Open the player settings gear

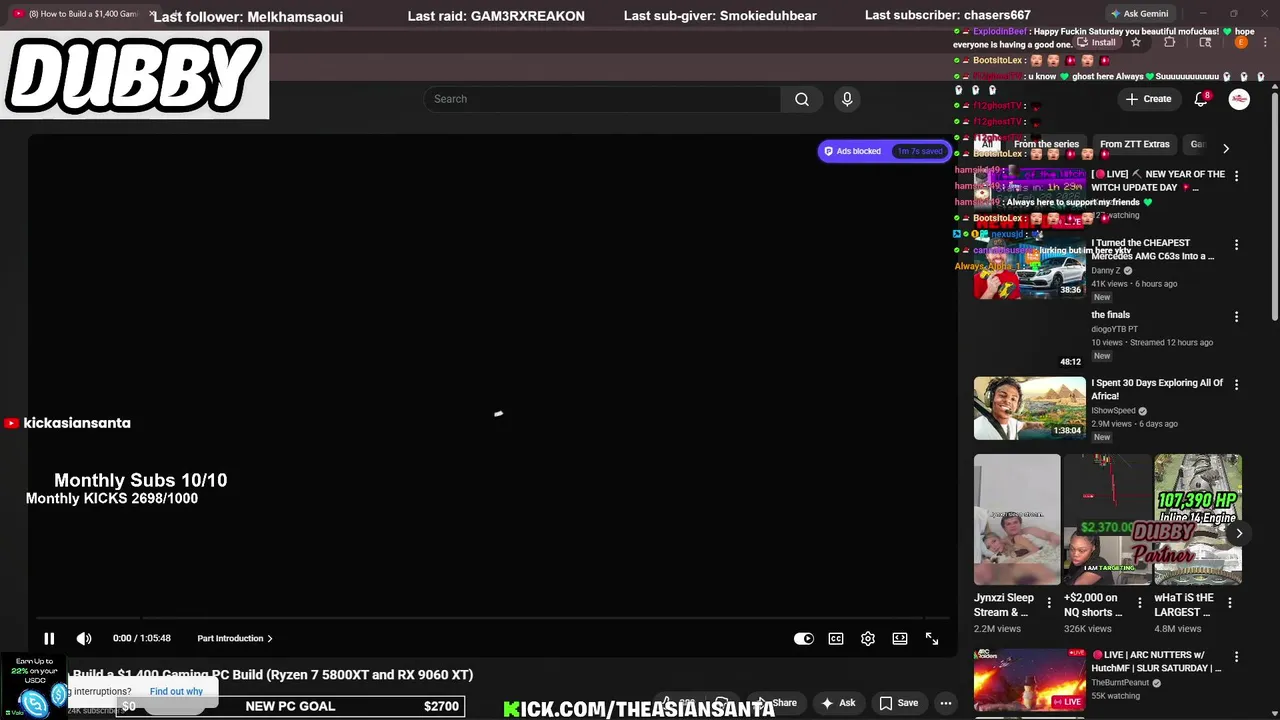[868, 638]
